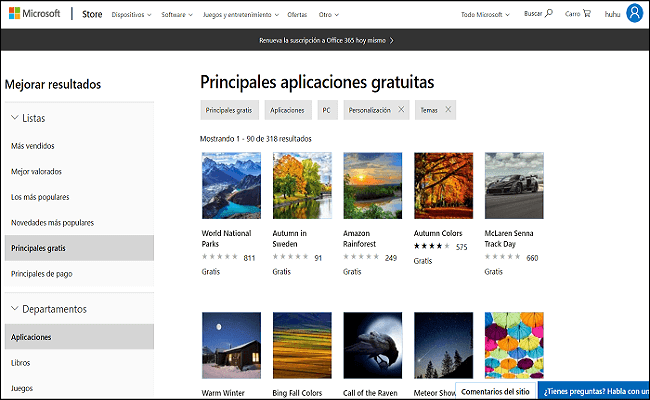
Task: Click World National Parks 811 rating stars
Action: click(x=219, y=257)
